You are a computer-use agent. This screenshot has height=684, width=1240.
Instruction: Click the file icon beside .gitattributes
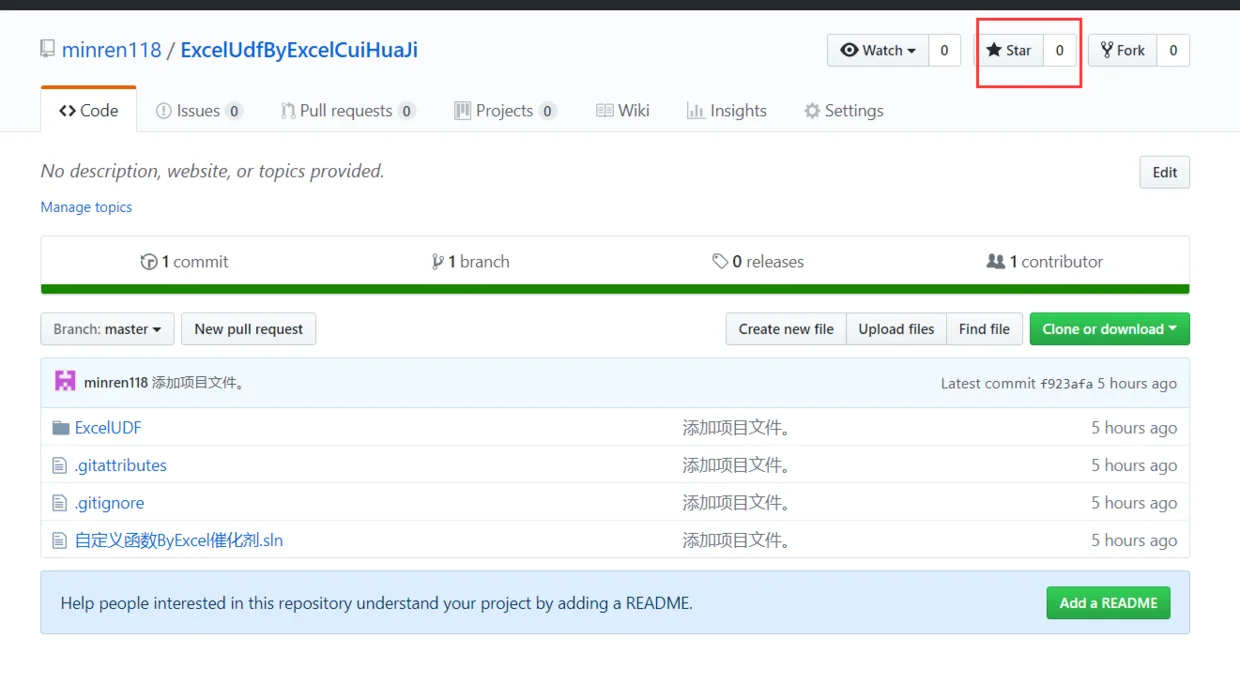pyautogui.click(x=60, y=465)
